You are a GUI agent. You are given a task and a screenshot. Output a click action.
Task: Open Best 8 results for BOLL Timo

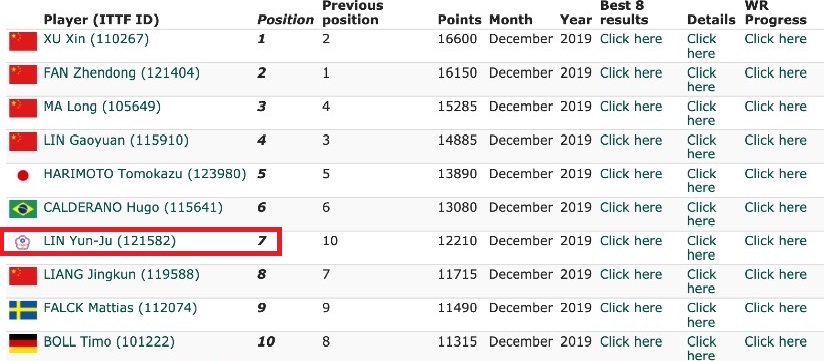pyautogui.click(x=631, y=341)
